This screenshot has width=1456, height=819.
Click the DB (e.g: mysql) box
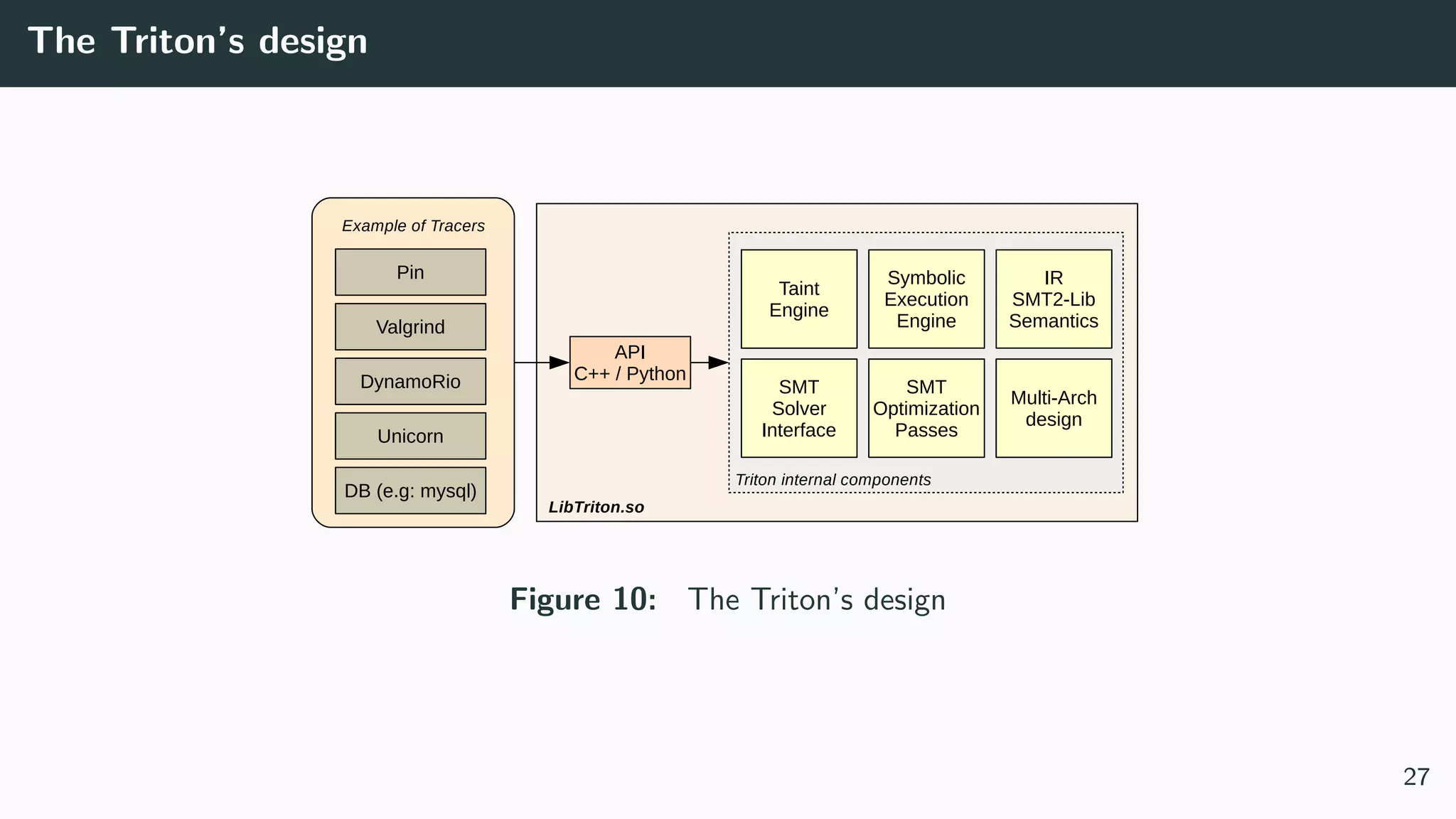(410, 491)
